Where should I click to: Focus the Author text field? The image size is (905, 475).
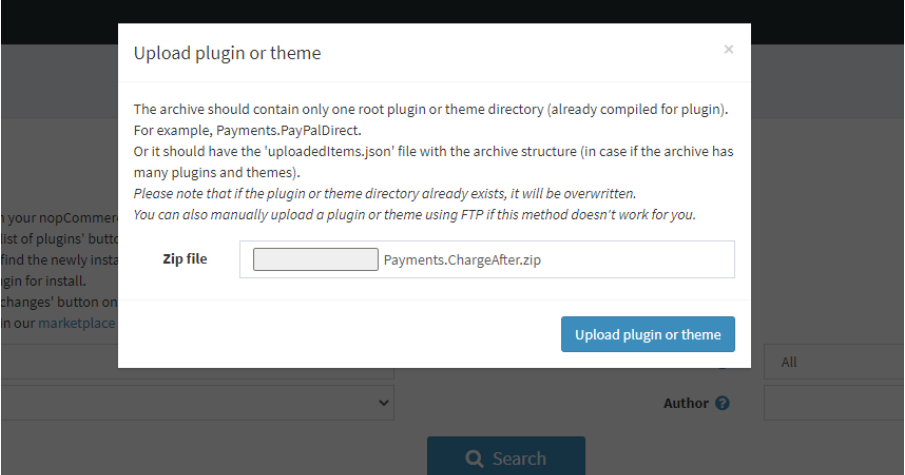click(834, 403)
